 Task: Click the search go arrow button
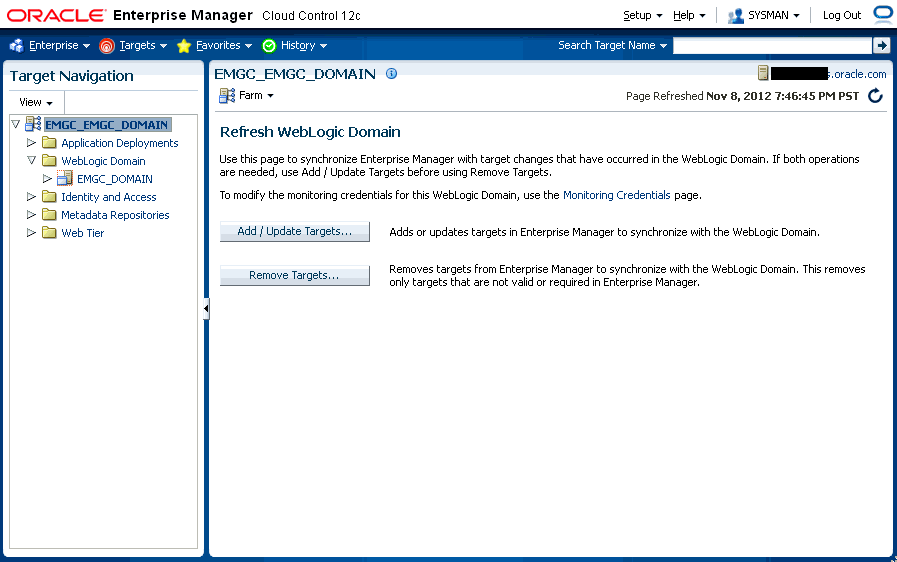coord(882,45)
